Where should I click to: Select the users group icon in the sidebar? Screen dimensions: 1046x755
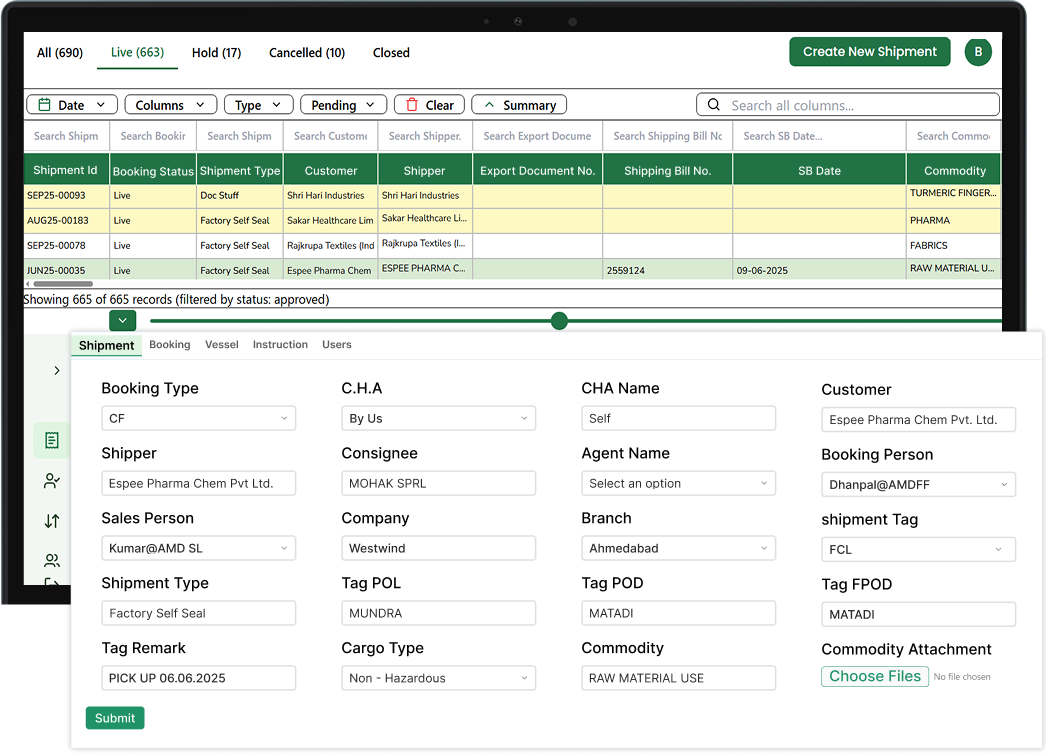[x=52, y=560]
